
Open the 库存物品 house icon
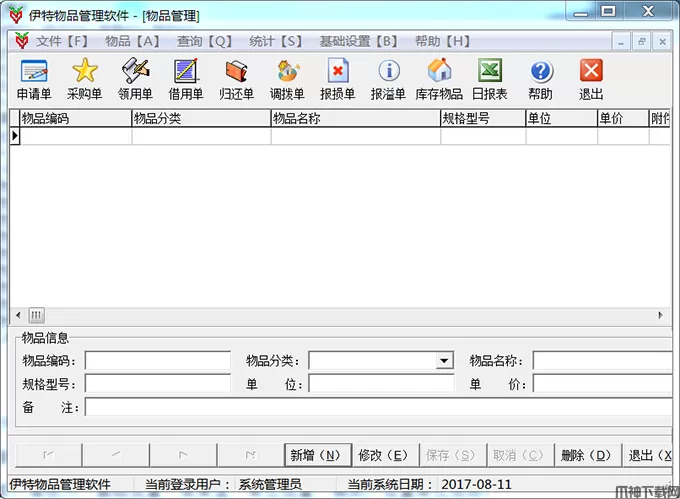(x=439, y=79)
